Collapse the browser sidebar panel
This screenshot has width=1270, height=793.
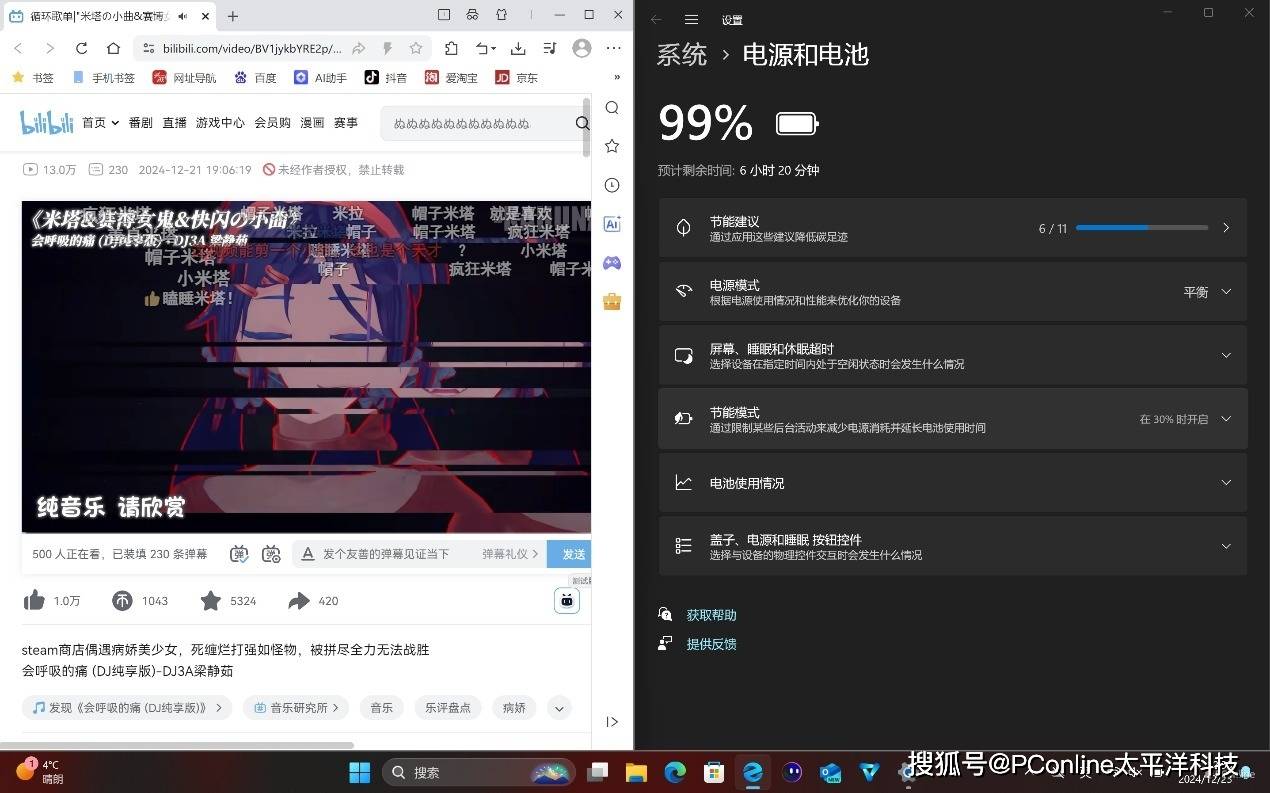tap(612, 722)
